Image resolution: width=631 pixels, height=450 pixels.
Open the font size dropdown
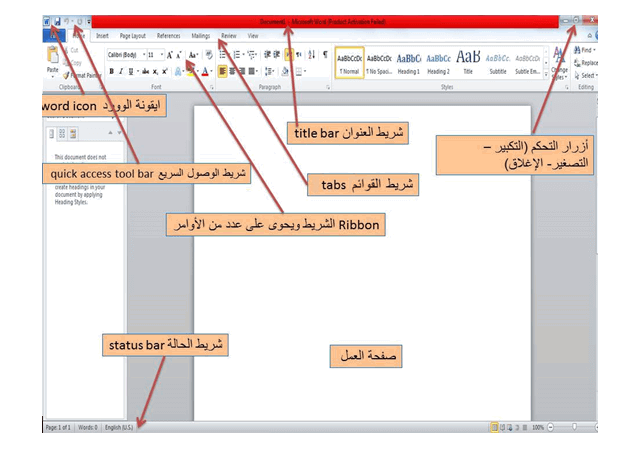(x=152, y=54)
